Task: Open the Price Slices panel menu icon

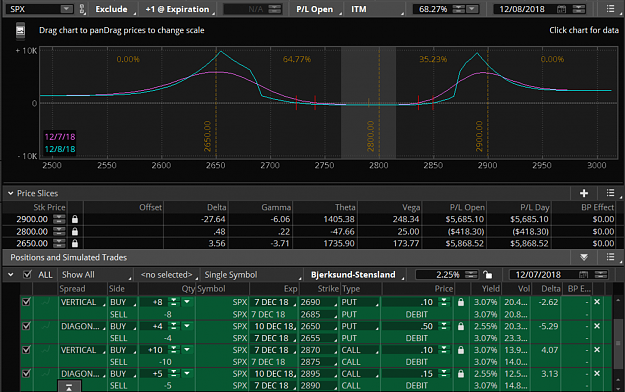Action: [610, 193]
